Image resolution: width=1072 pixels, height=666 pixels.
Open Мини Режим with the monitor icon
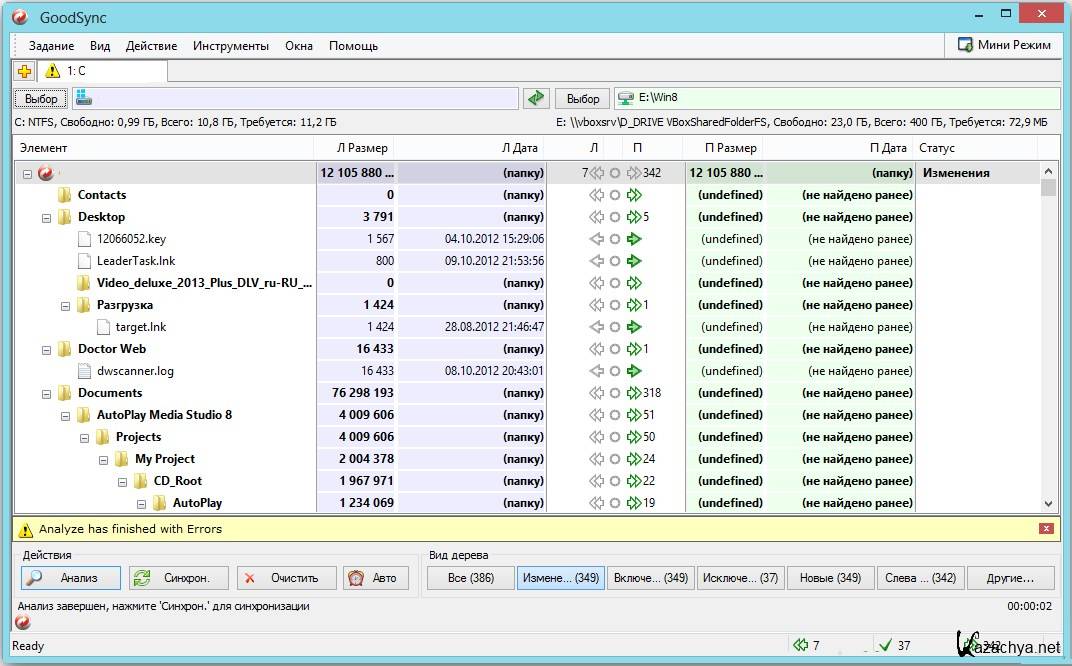(x=1006, y=45)
